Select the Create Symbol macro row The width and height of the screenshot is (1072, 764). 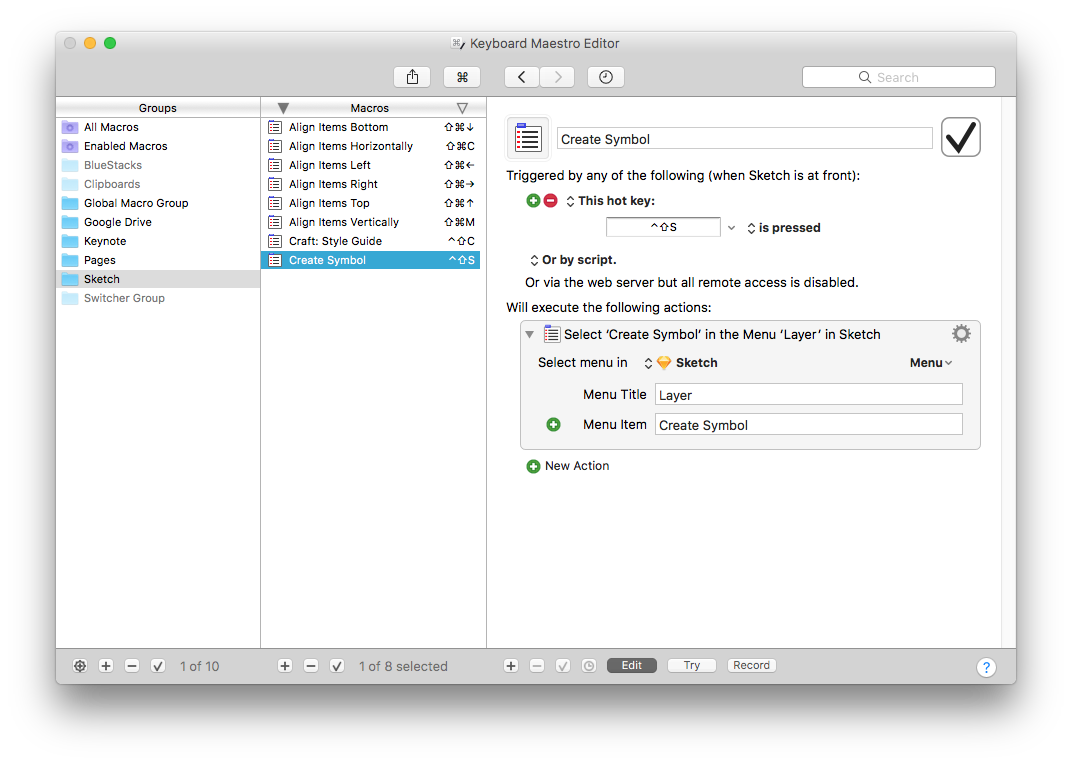(x=371, y=261)
